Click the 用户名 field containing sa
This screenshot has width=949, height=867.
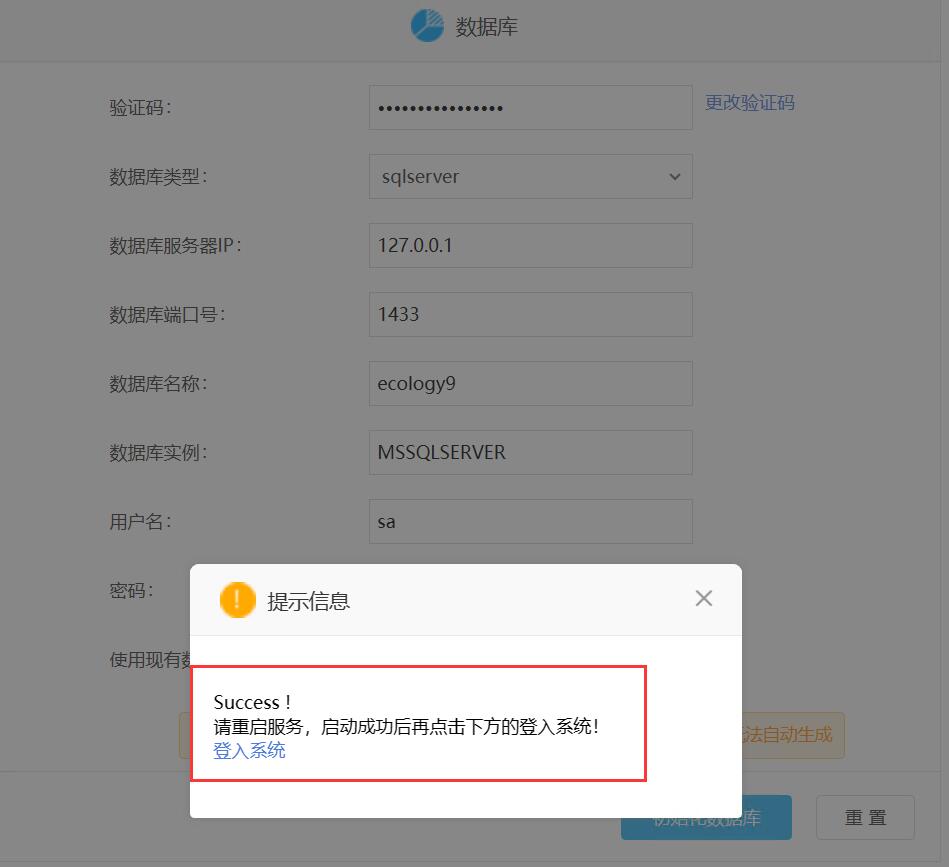(531, 522)
